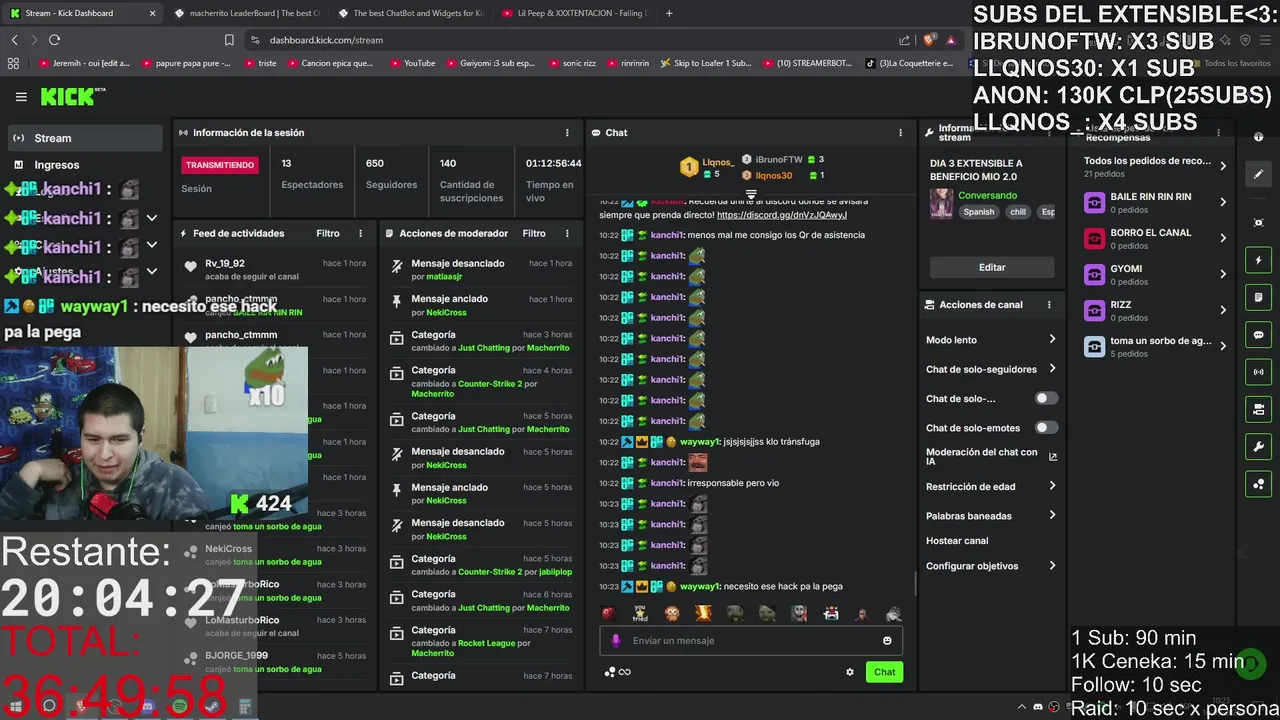Click the document notes icon in right toolbar
Screen dimensions: 1280x720
point(1259,297)
